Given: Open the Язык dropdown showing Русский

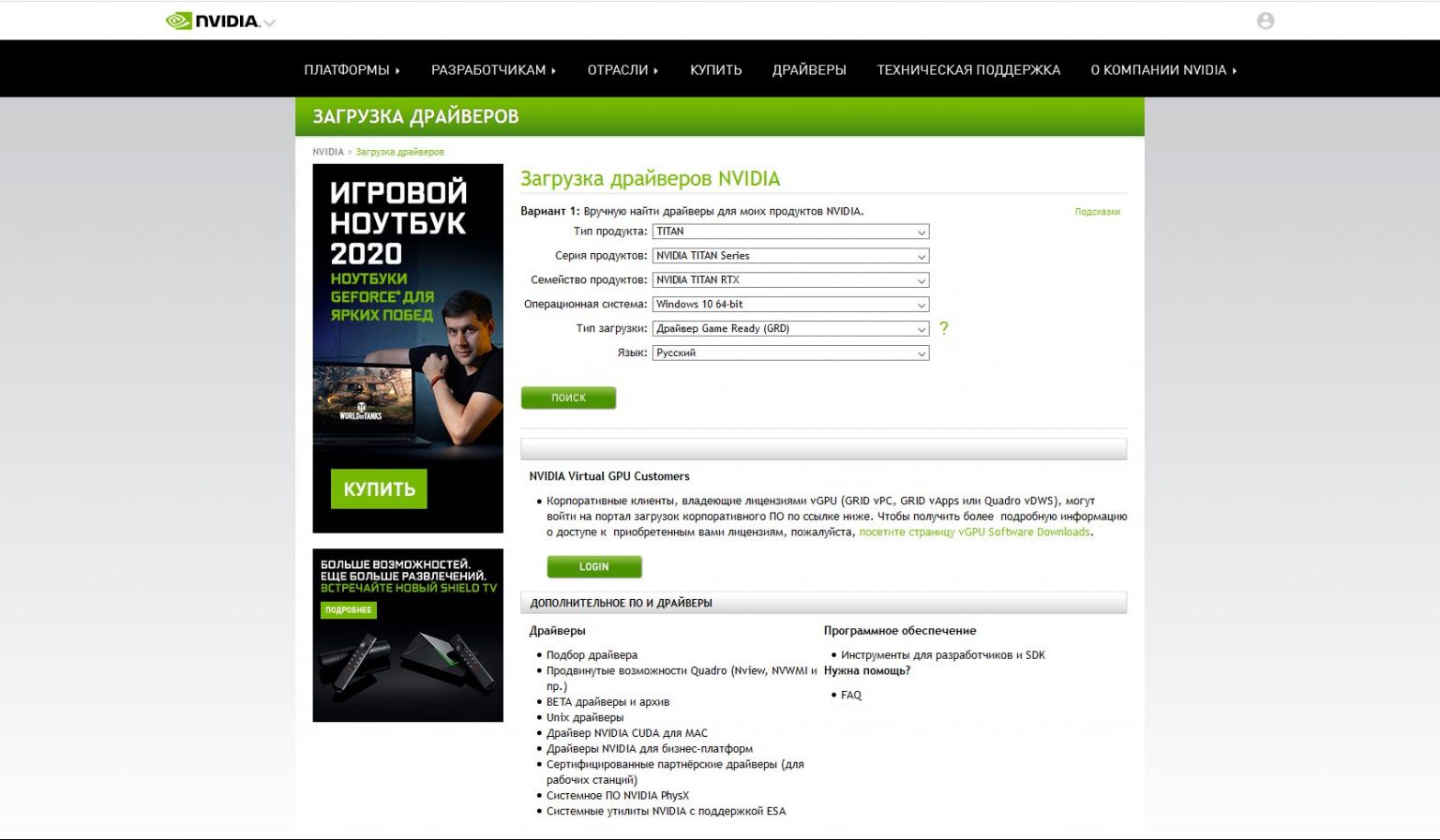Looking at the screenshot, I should pyautogui.click(x=790, y=353).
